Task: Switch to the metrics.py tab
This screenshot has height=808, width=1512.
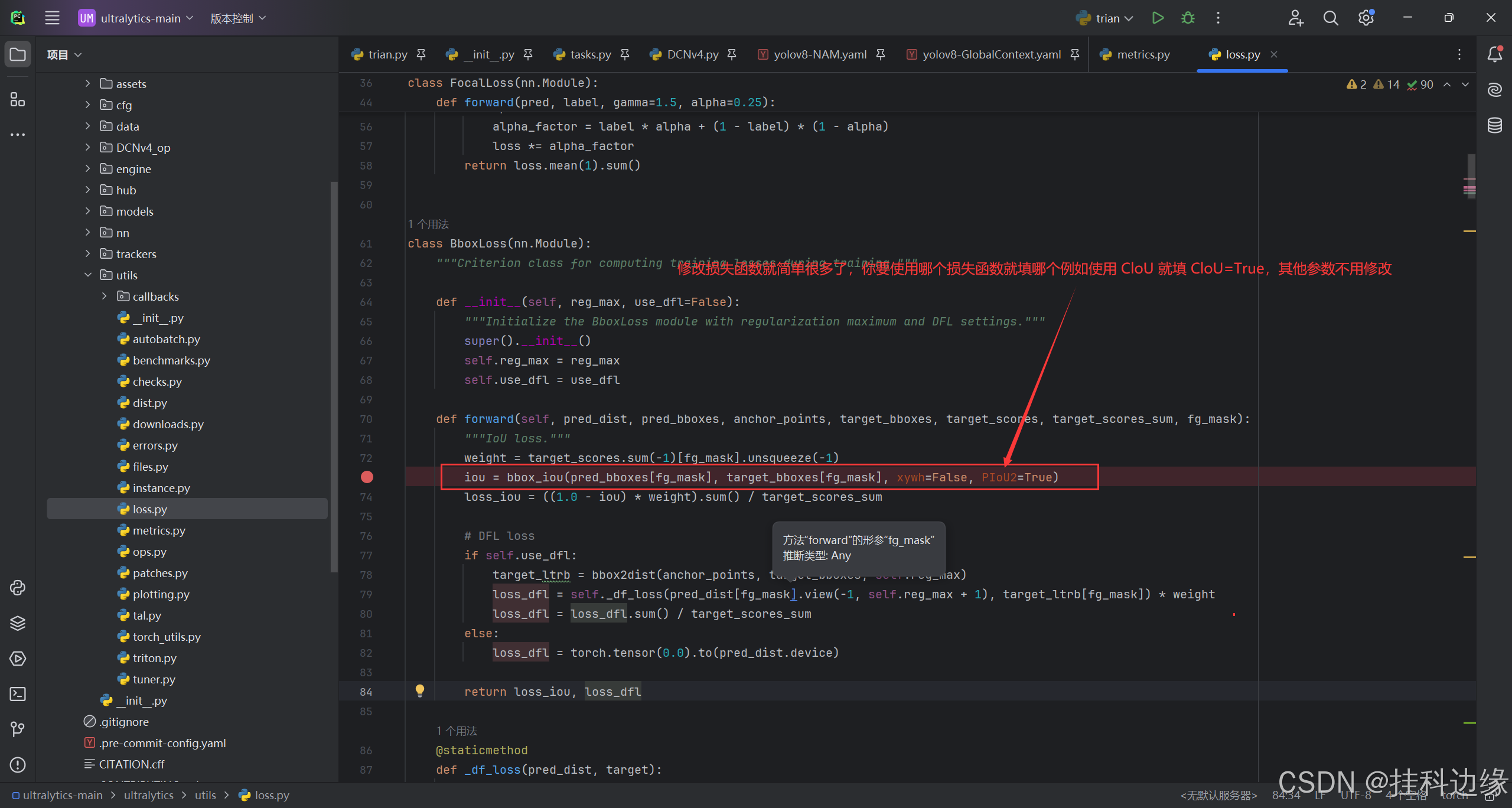Action: coord(1142,54)
